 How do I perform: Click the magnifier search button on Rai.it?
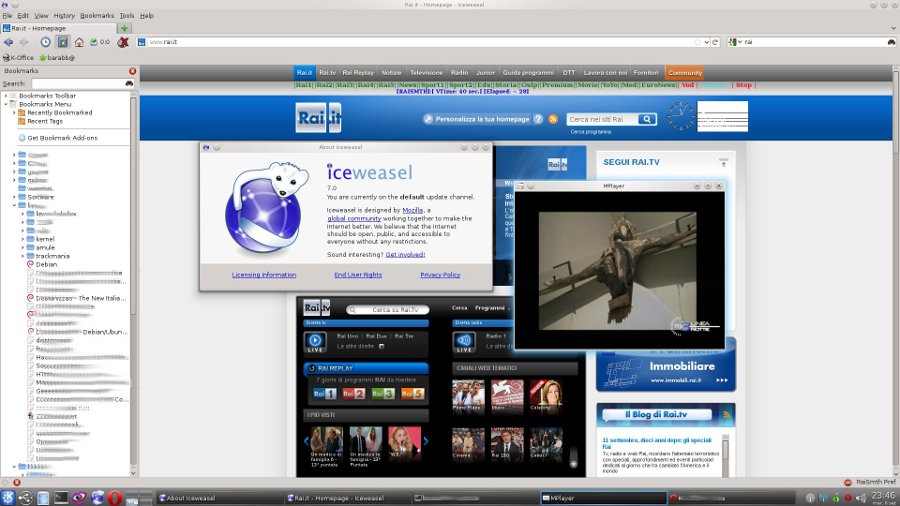(647, 119)
